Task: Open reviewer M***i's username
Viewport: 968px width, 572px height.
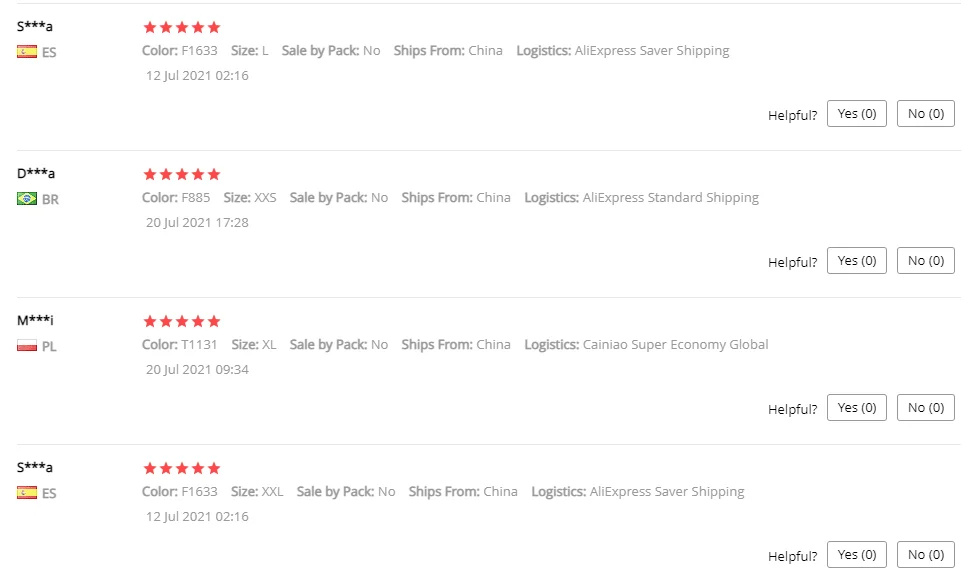Action: [35, 320]
